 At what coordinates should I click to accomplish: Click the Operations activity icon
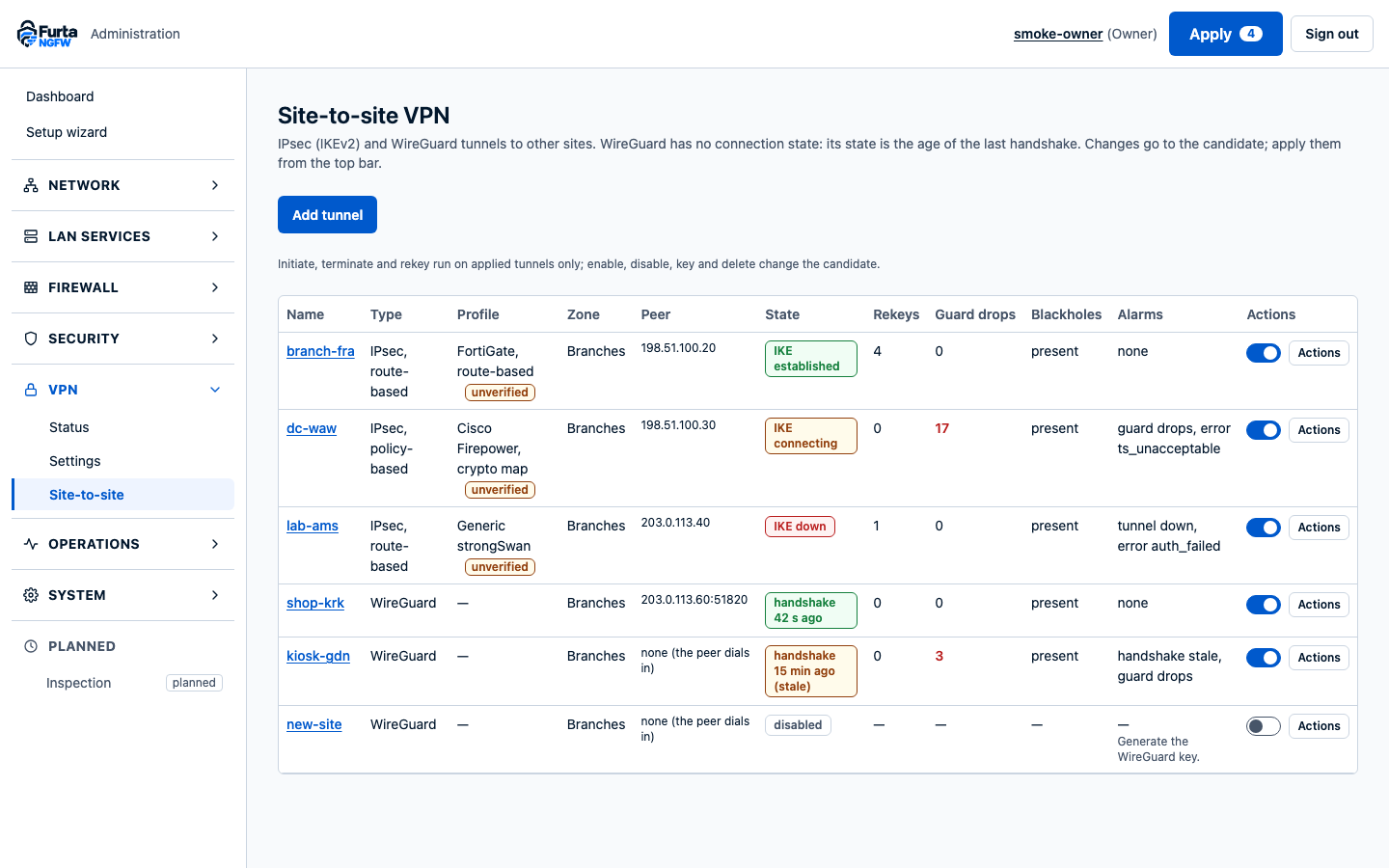click(x=31, y=544)
